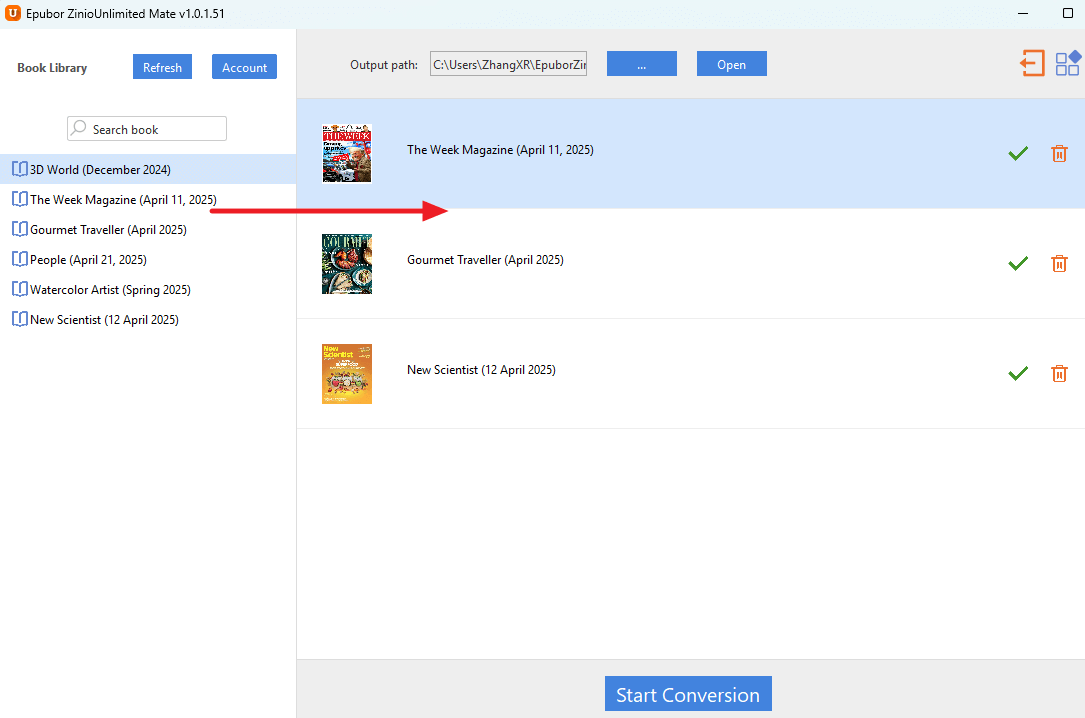
Task: Click green checkmark for Gourmet Traveller
Action: (1018, 264)
